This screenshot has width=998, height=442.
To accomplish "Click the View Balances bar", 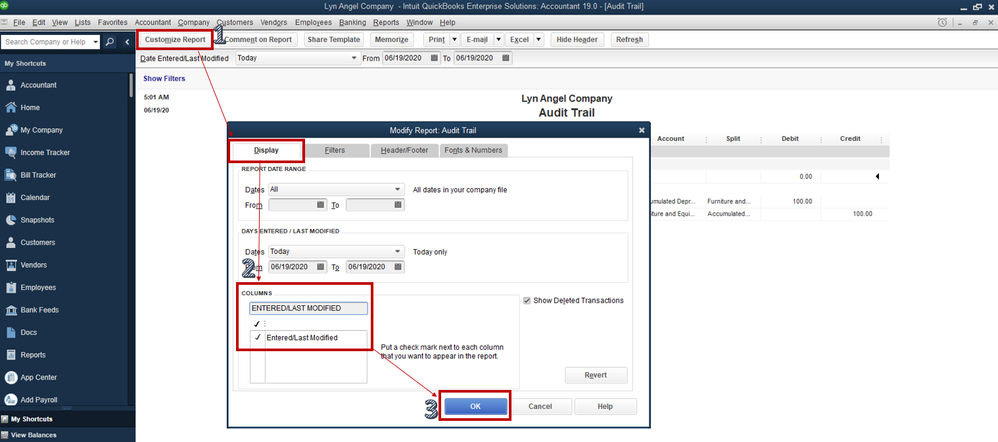I will click(x=67, y=435).
